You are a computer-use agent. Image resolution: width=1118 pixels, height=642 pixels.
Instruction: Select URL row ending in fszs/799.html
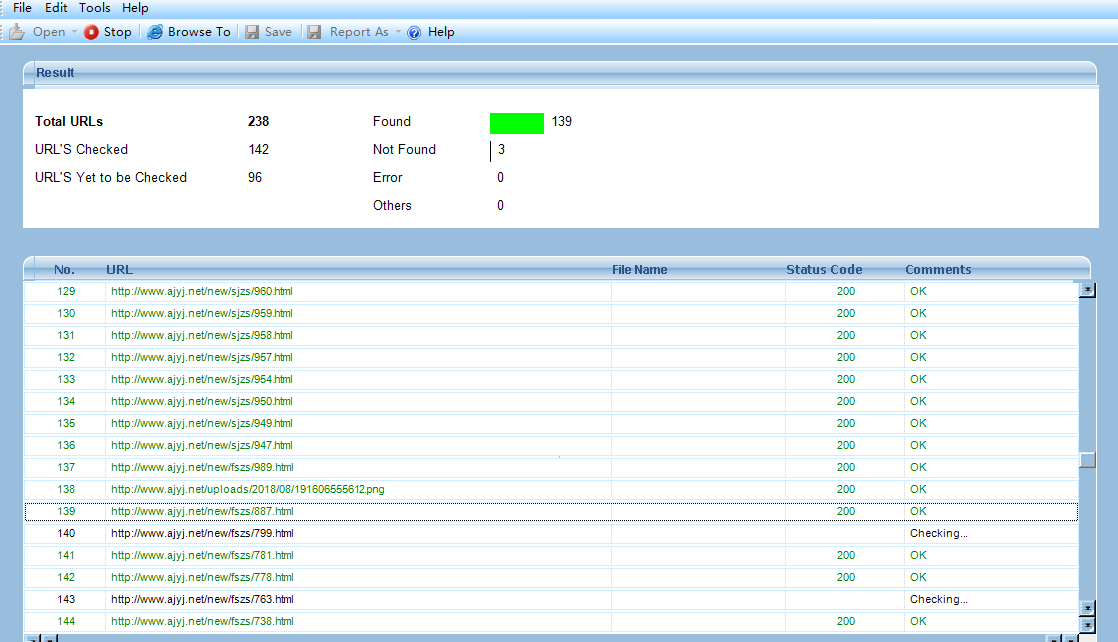202,534
